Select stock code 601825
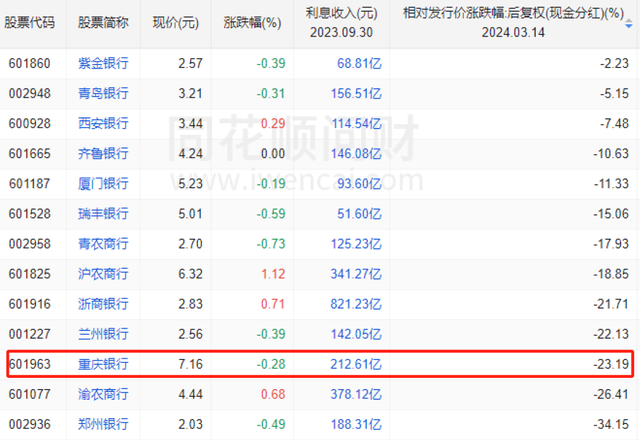The width and height of the screenshot is (640, 440). click(29, 274)
